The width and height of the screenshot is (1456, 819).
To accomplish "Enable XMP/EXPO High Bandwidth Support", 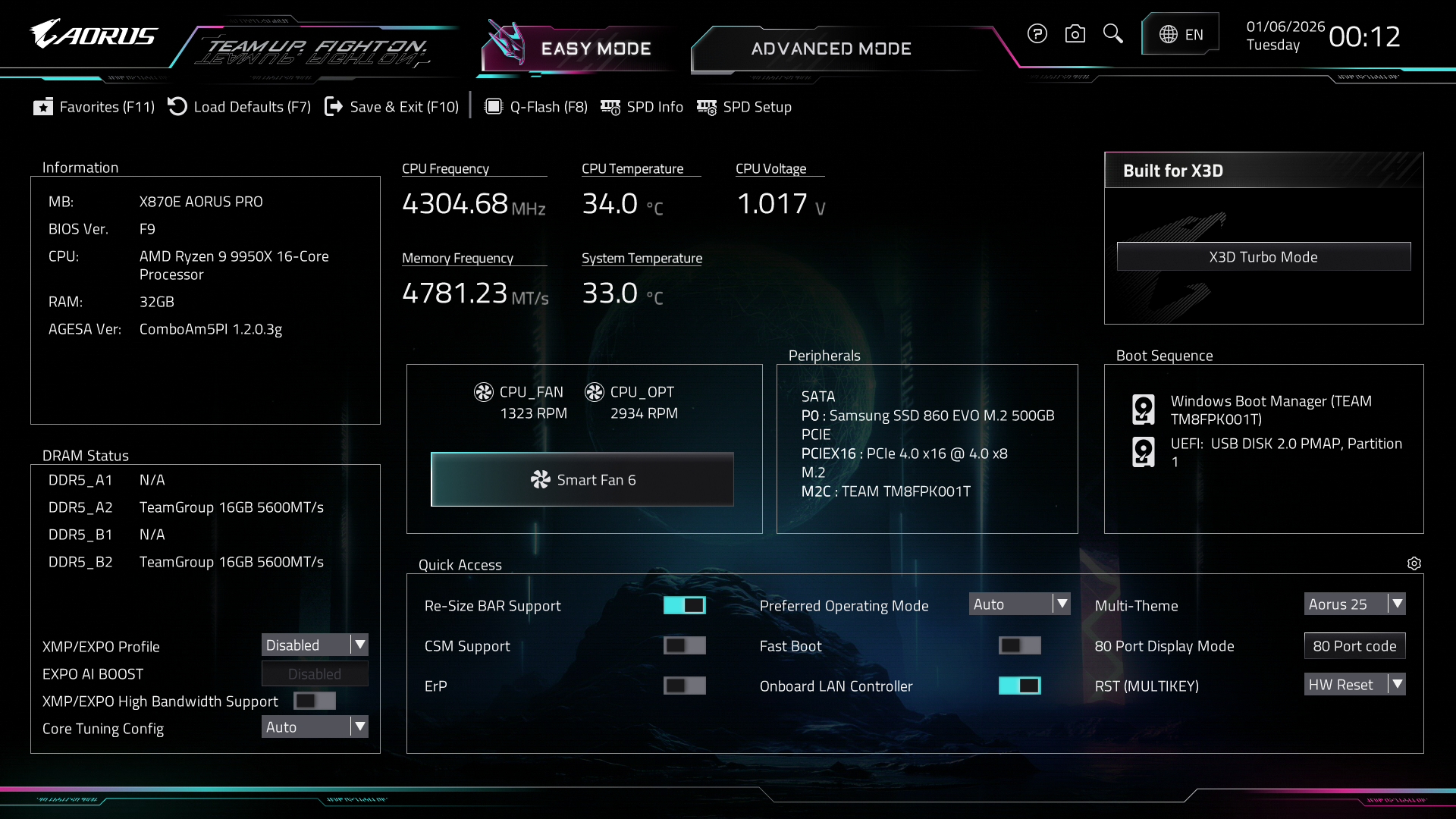I will pos(314,701).
